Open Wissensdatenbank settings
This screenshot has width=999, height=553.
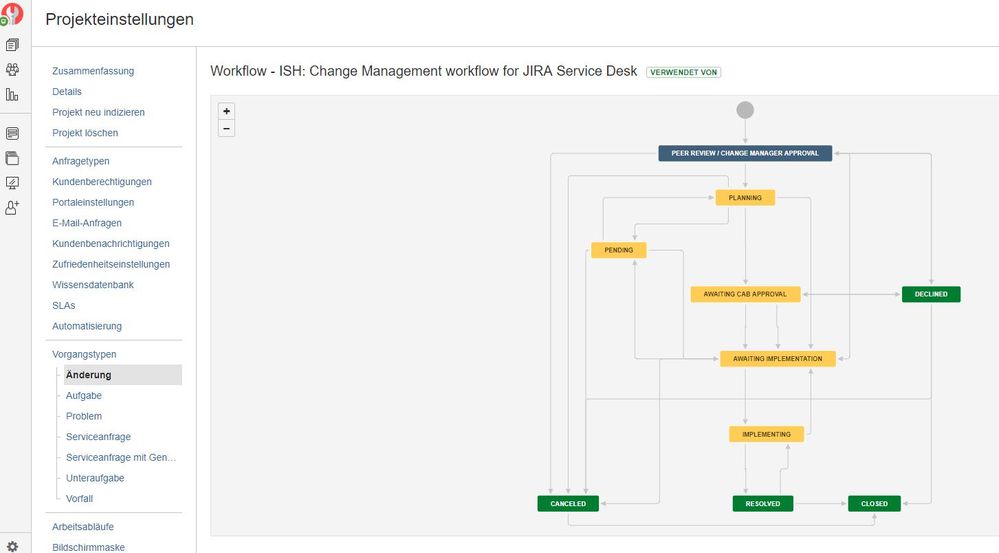coord(93,285)
